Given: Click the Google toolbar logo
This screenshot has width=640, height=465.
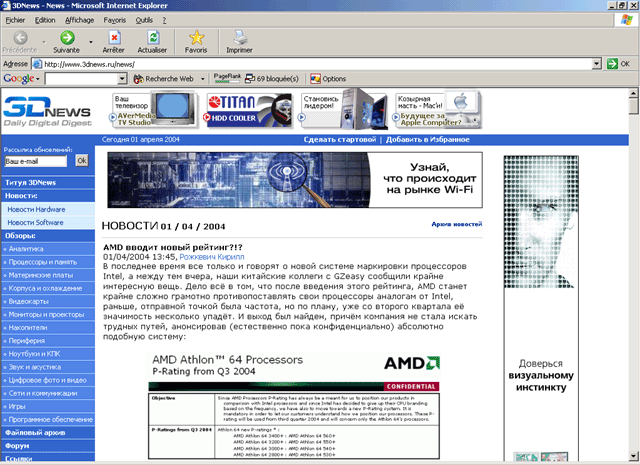Looking at the screenshot, I should [19, 78].
